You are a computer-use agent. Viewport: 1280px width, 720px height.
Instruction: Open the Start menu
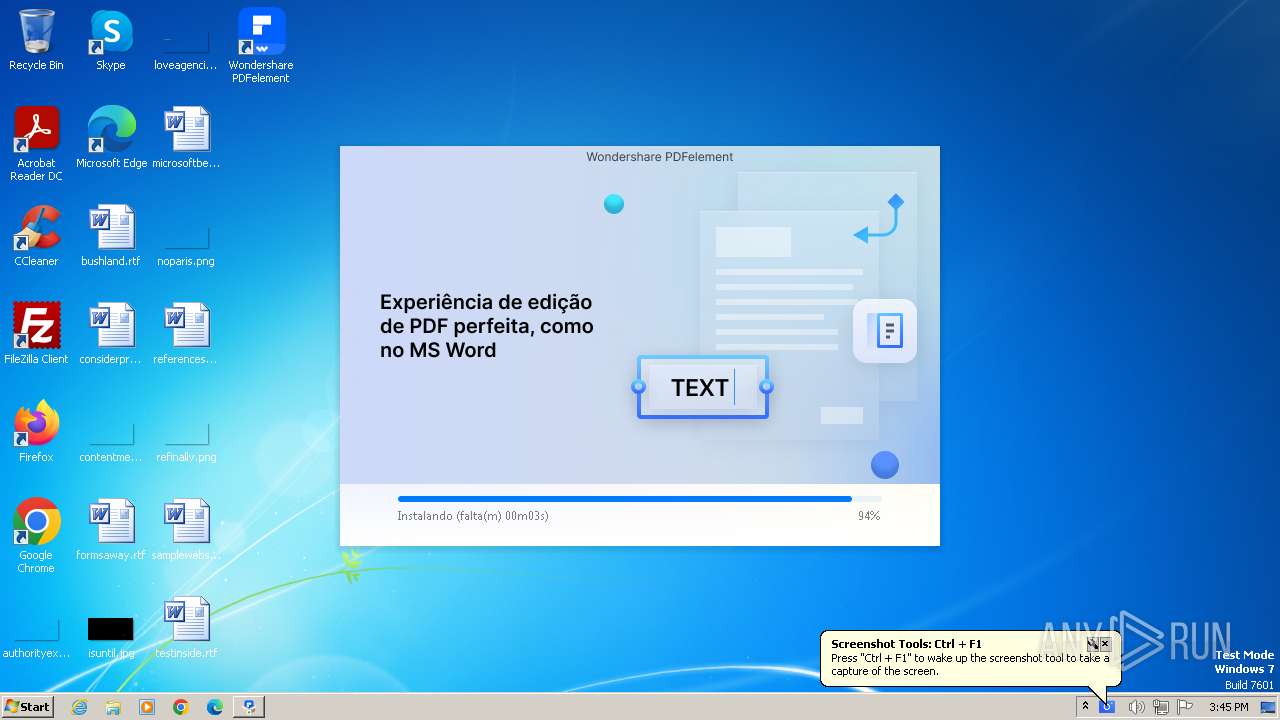point(28,707)
